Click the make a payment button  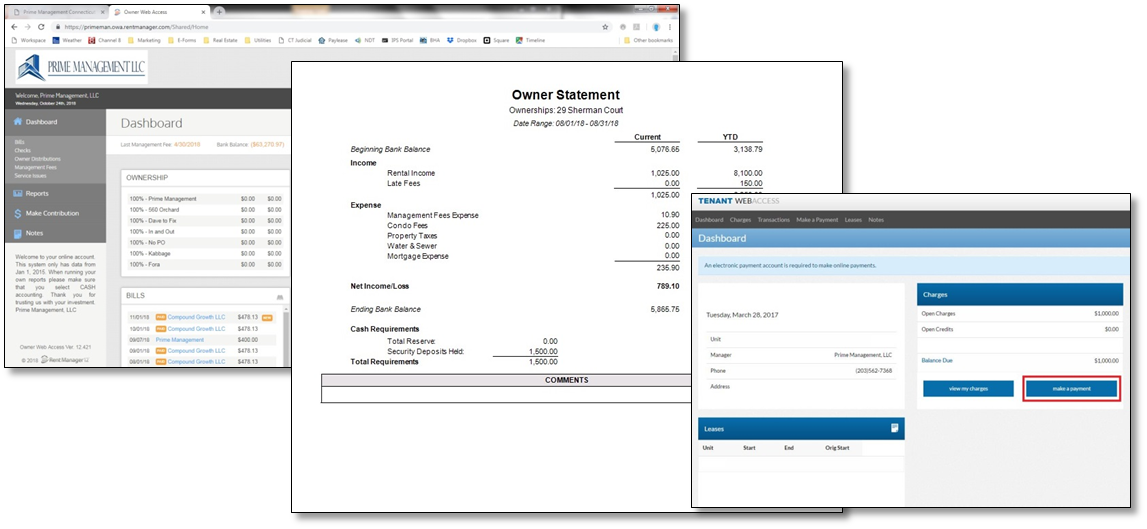[x=1071, y=389]
